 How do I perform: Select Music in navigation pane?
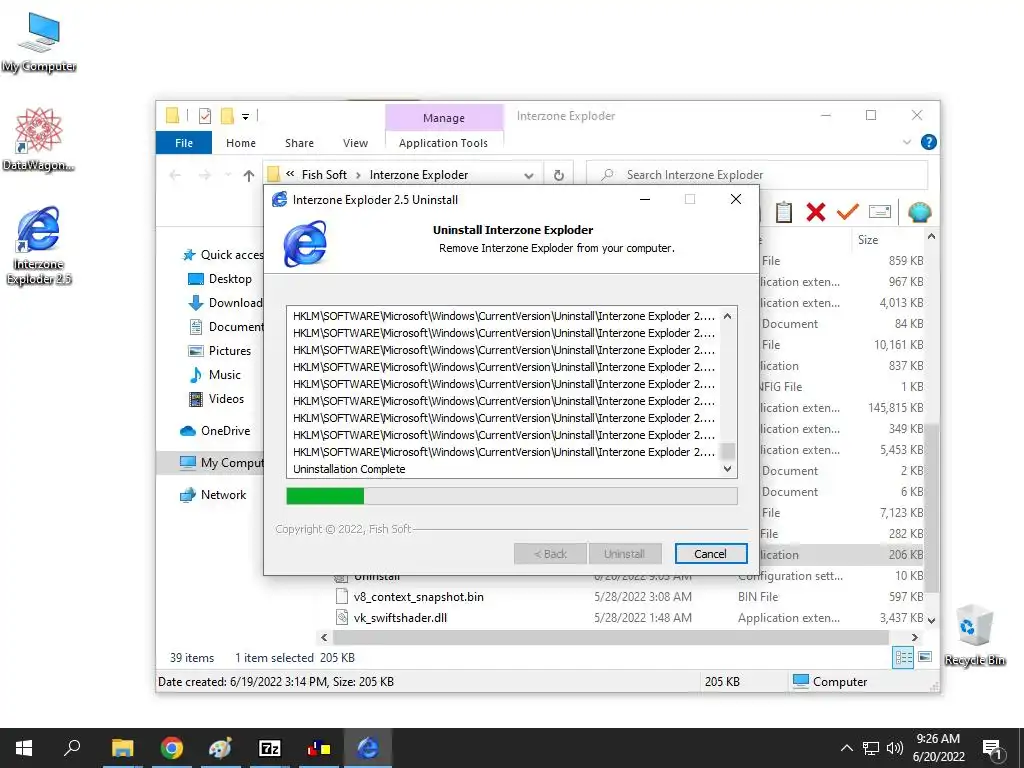tap(215, 375)
